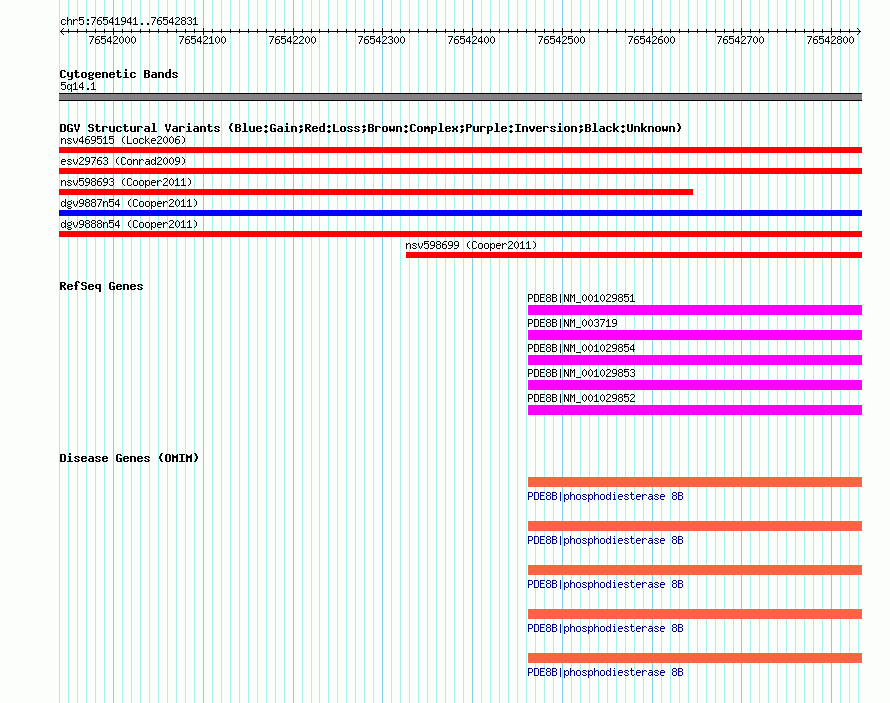This screenshot has width=890, height=703.
Task: Click the 76542400 ruler position
Action: tap(472, 40)
